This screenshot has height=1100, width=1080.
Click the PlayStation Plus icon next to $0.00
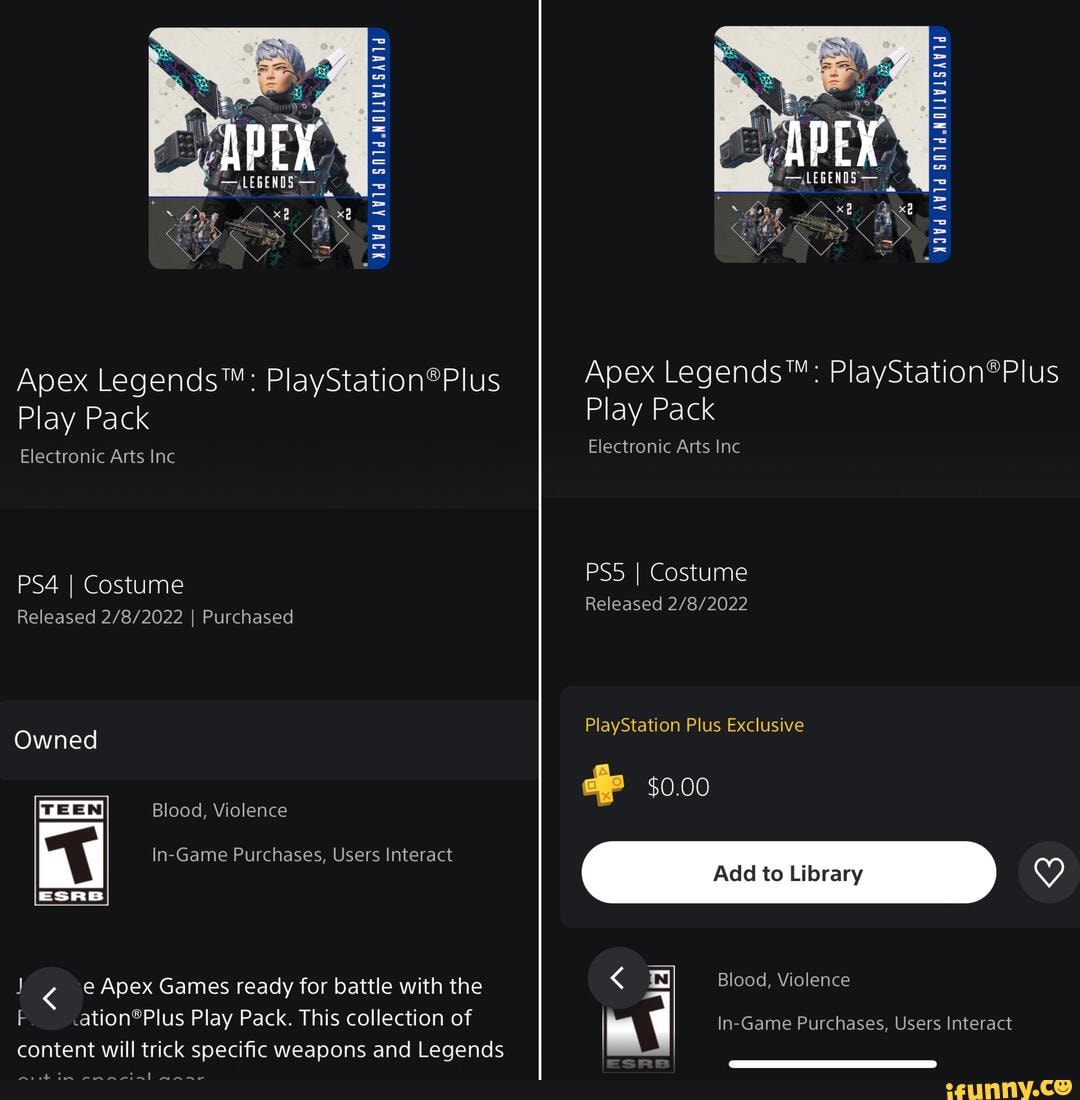(603, 787)
